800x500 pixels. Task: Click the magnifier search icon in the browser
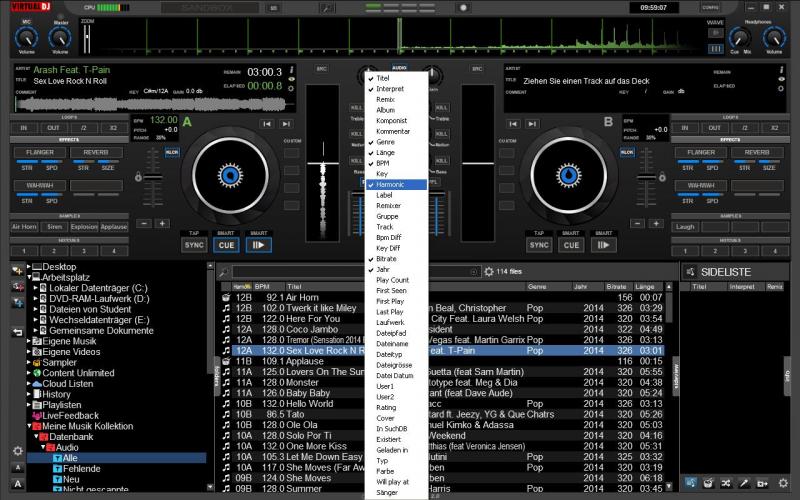[226, 272]
